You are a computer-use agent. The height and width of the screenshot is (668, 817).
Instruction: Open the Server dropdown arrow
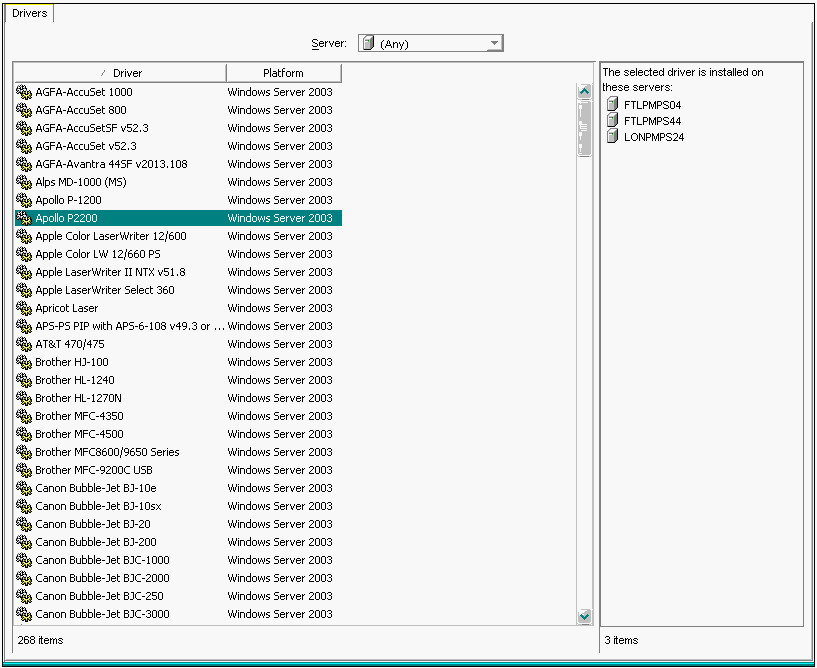click(x=494, y=43)
